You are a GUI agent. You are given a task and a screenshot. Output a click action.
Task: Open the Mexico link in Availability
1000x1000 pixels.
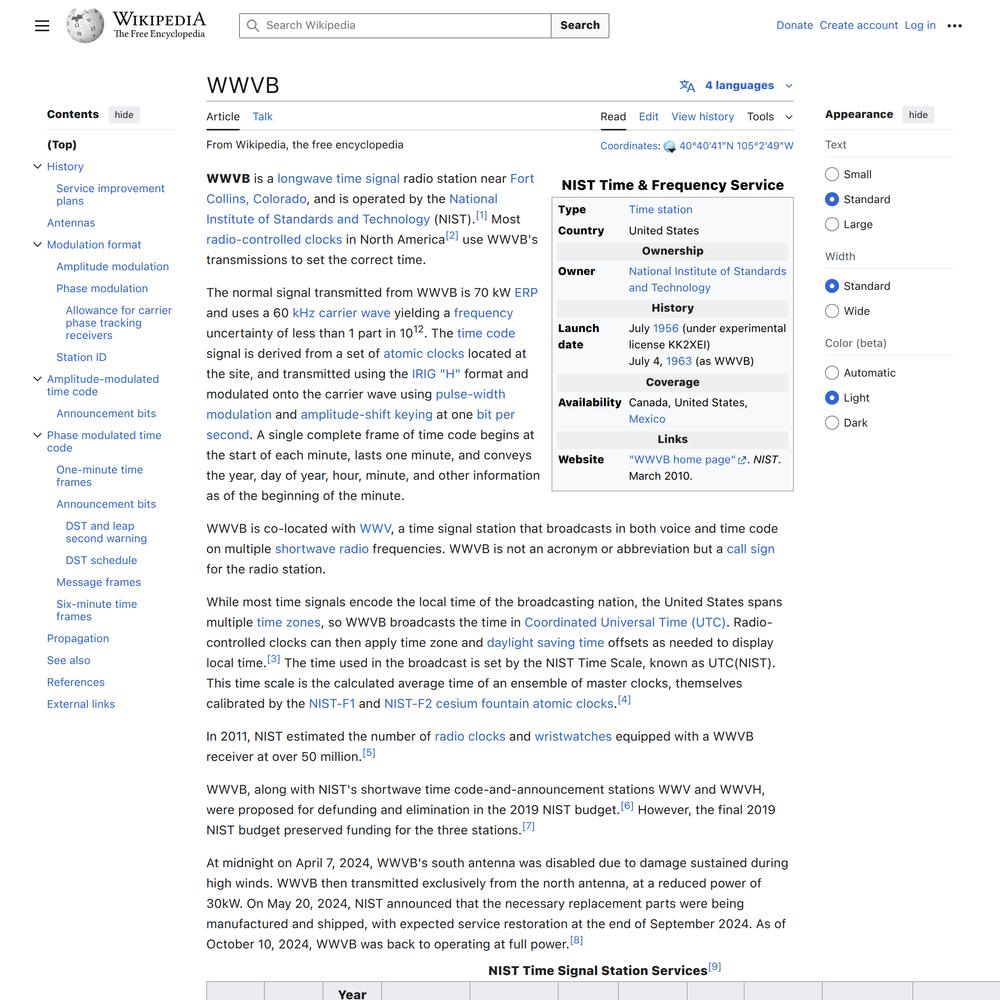pyautogui.click(x=647, y=419)
